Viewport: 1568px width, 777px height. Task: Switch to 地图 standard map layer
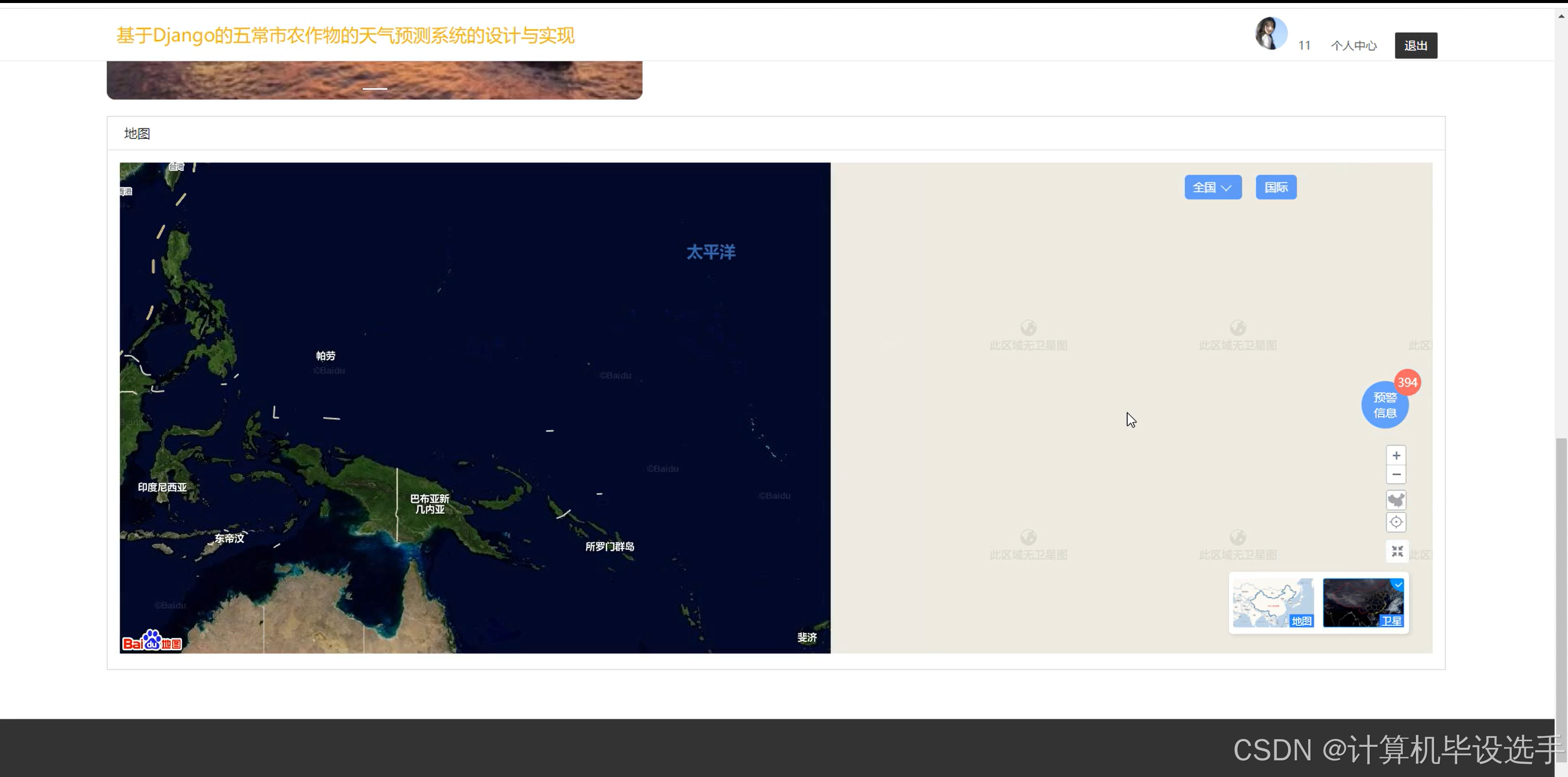click(x=1273, y=603)
